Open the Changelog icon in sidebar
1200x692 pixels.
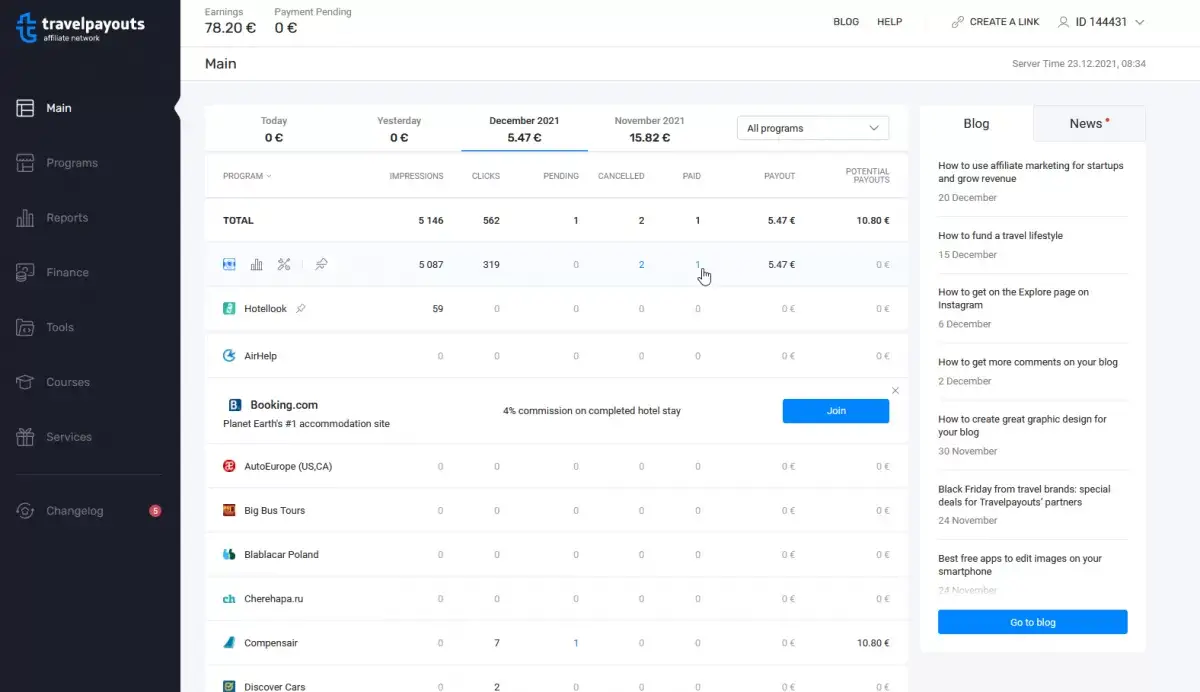pyautogui.click(x=25, y=511)
